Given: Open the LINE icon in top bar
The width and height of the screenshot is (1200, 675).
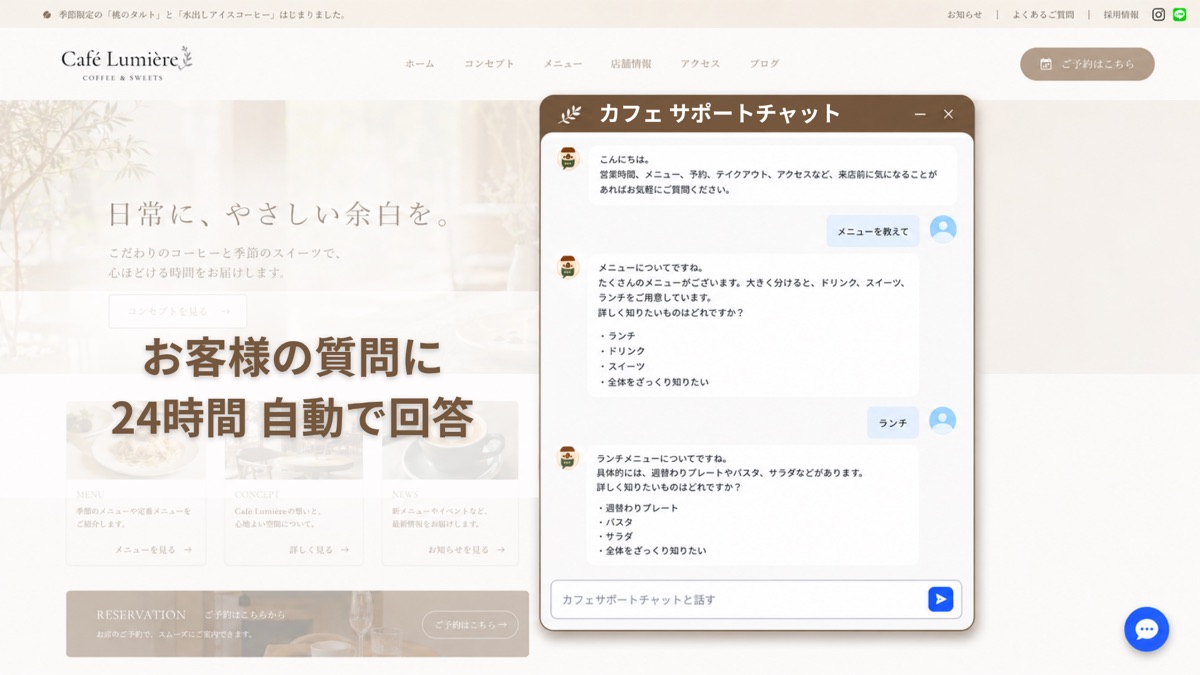Looking at the screenshot, I should tap(1179, 14).
